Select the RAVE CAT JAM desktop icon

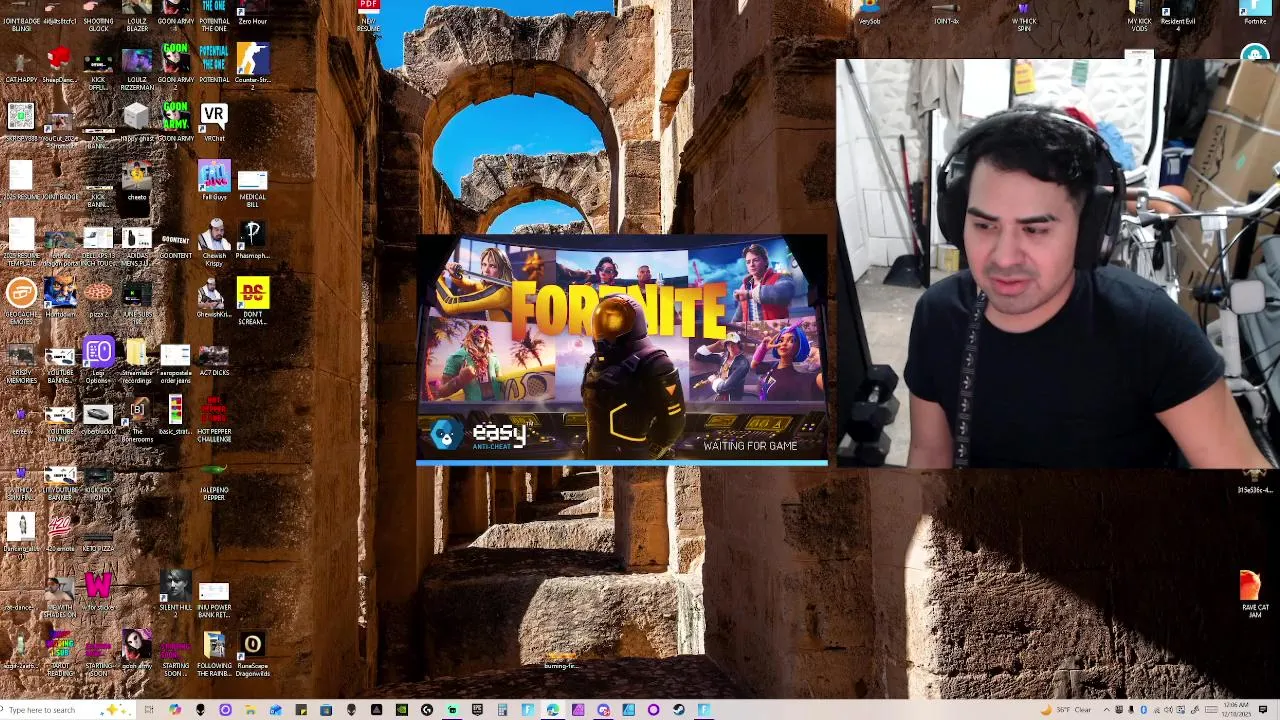click(1254, 594)
